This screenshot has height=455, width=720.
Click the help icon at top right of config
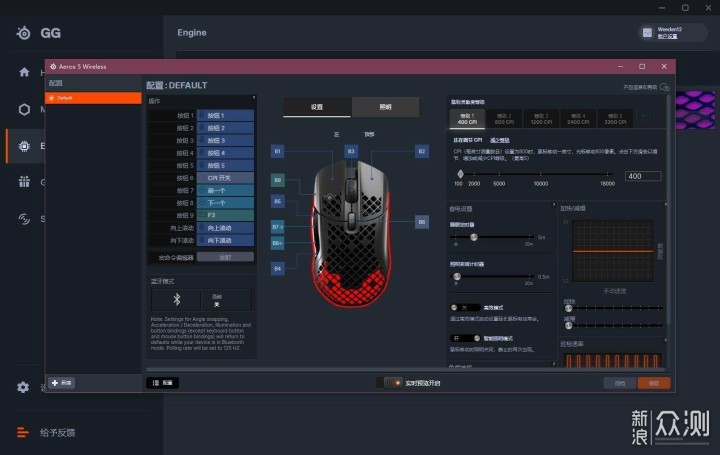664,87
